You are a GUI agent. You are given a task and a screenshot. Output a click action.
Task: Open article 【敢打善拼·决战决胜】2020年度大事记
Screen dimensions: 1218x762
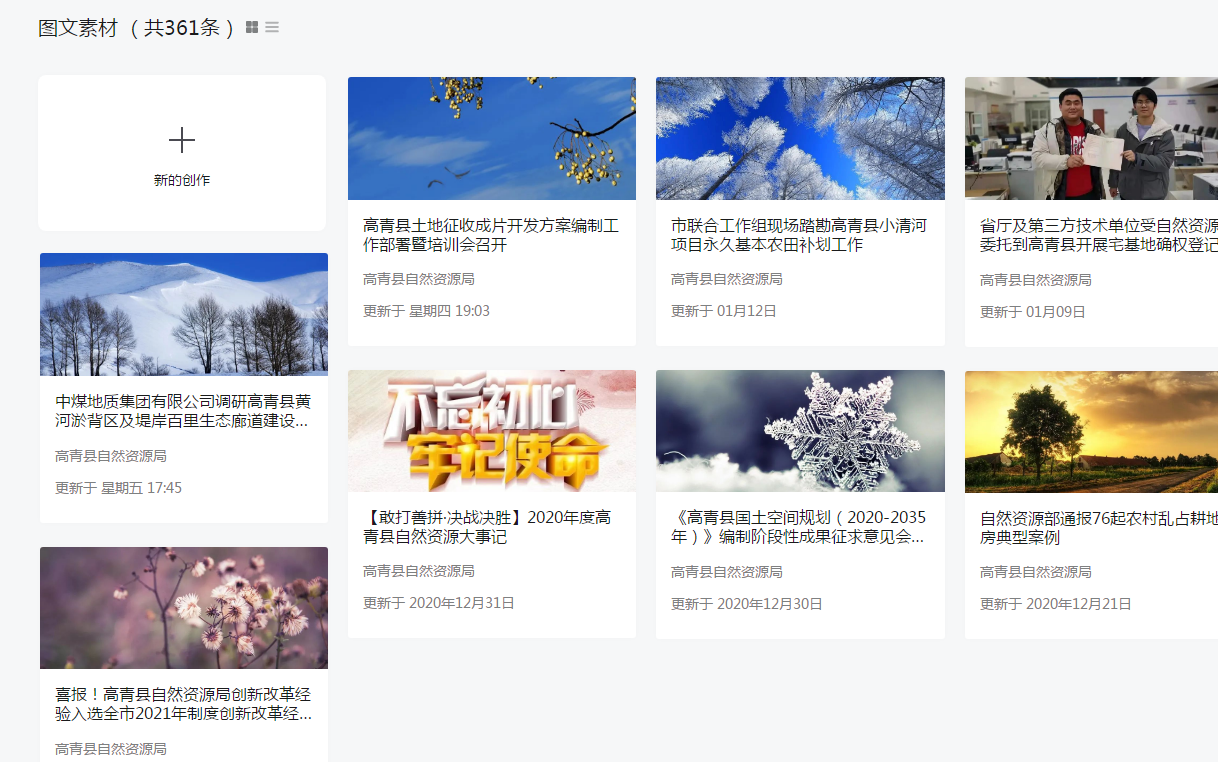tap(488, 527)
